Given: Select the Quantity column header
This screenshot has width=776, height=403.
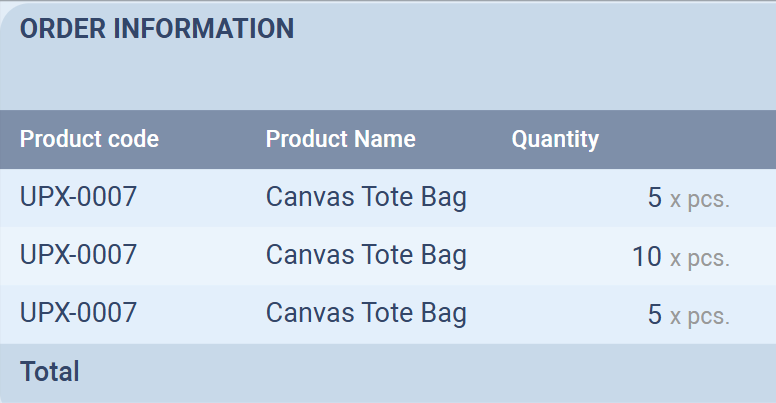Looking at the screenshot, I should pos(555,139).
